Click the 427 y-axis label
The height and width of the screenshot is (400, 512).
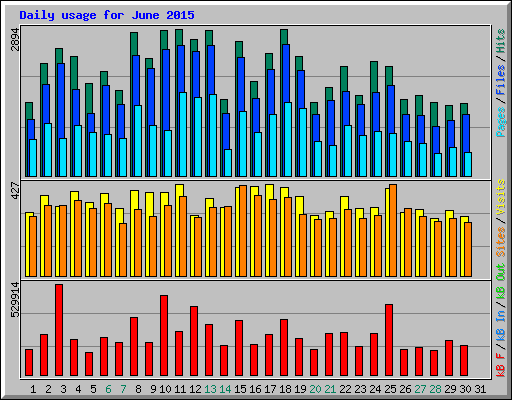[15, 191]
